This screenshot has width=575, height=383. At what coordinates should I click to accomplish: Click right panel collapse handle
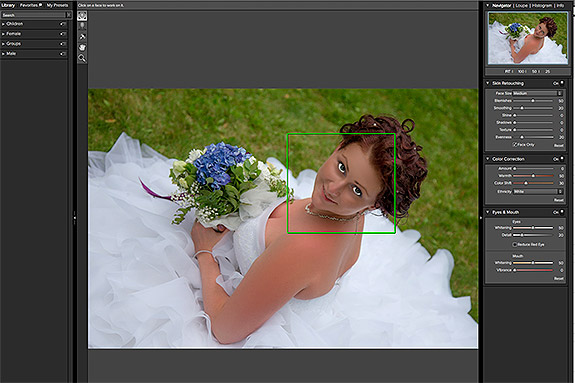(481, 218)
